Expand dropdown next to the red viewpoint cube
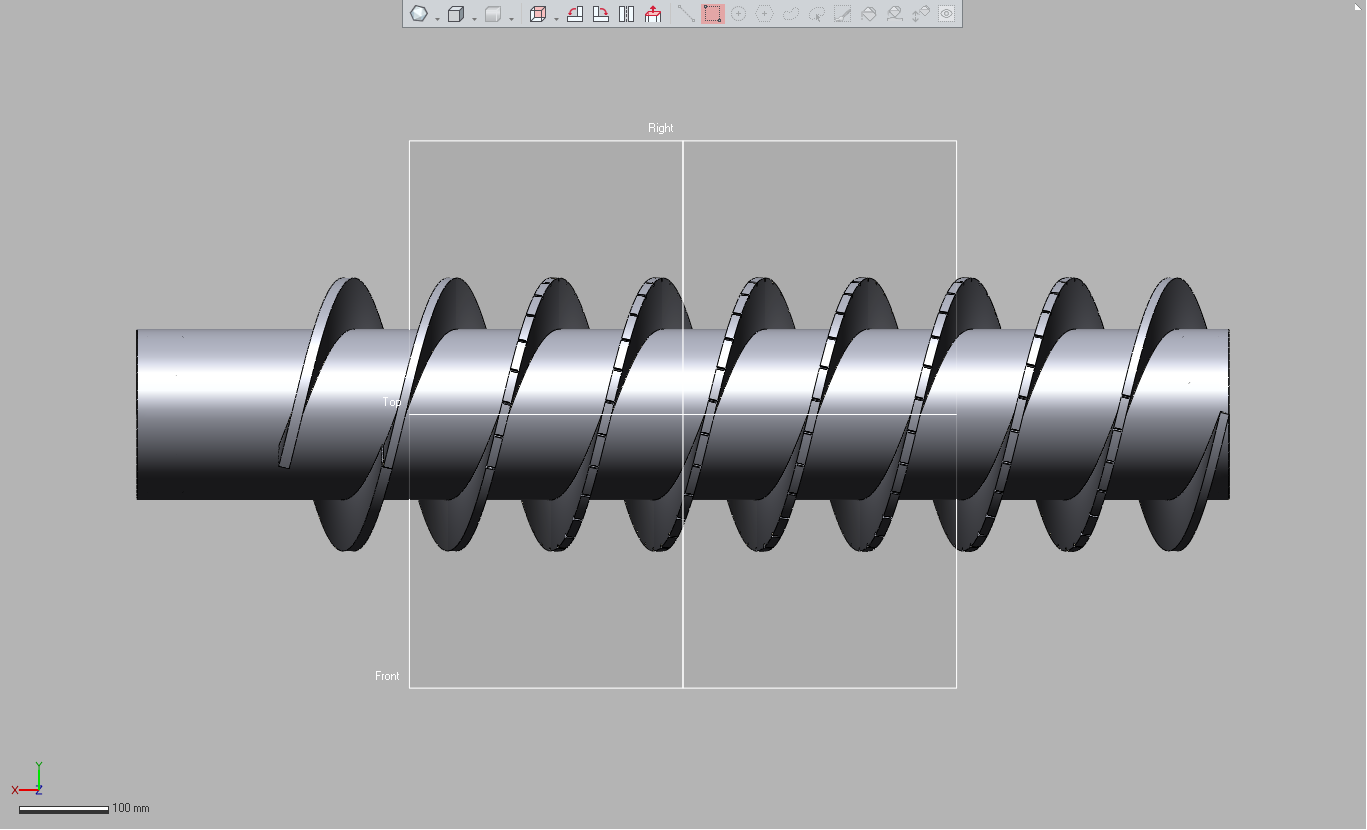Screen dimensions: 1367x830 (x=556, y=19)
